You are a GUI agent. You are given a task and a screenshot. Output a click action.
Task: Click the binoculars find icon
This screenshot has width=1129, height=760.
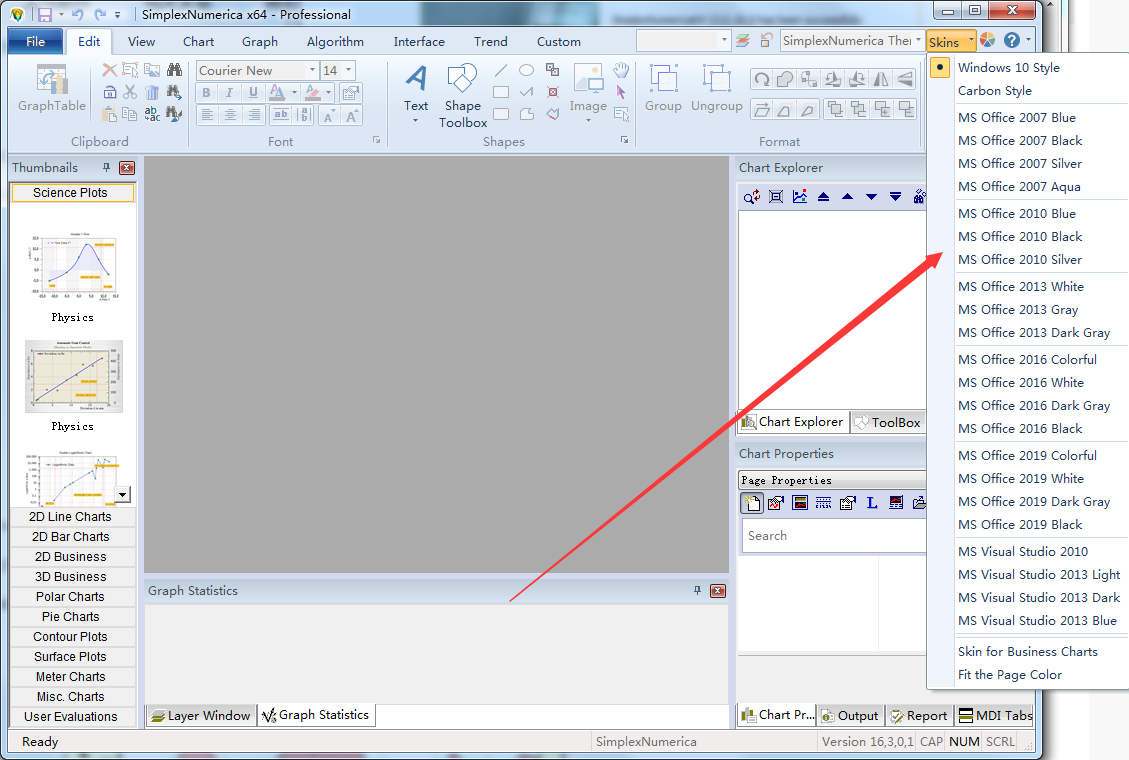point(174,70)
